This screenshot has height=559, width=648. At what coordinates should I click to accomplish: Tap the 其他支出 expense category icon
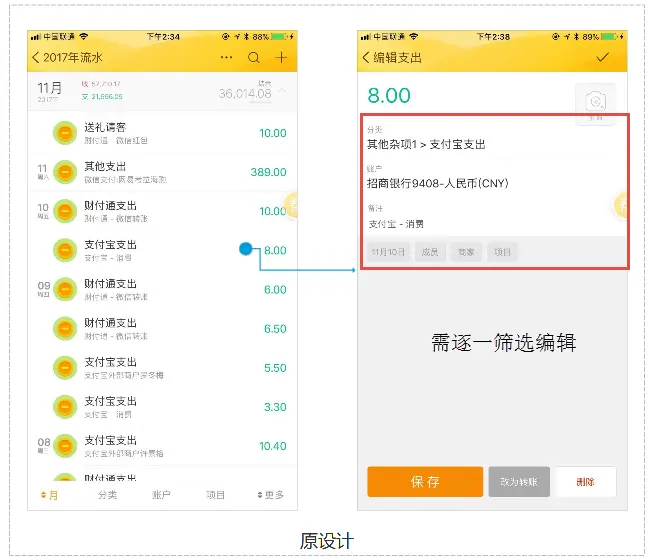click(x=65, y=172)
